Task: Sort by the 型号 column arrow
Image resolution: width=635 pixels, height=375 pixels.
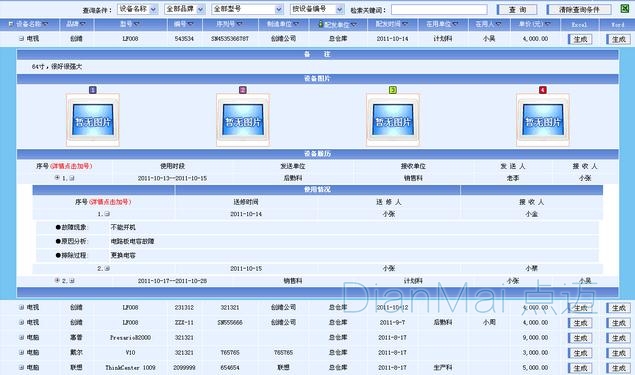Action: click(x=136, y=24)
